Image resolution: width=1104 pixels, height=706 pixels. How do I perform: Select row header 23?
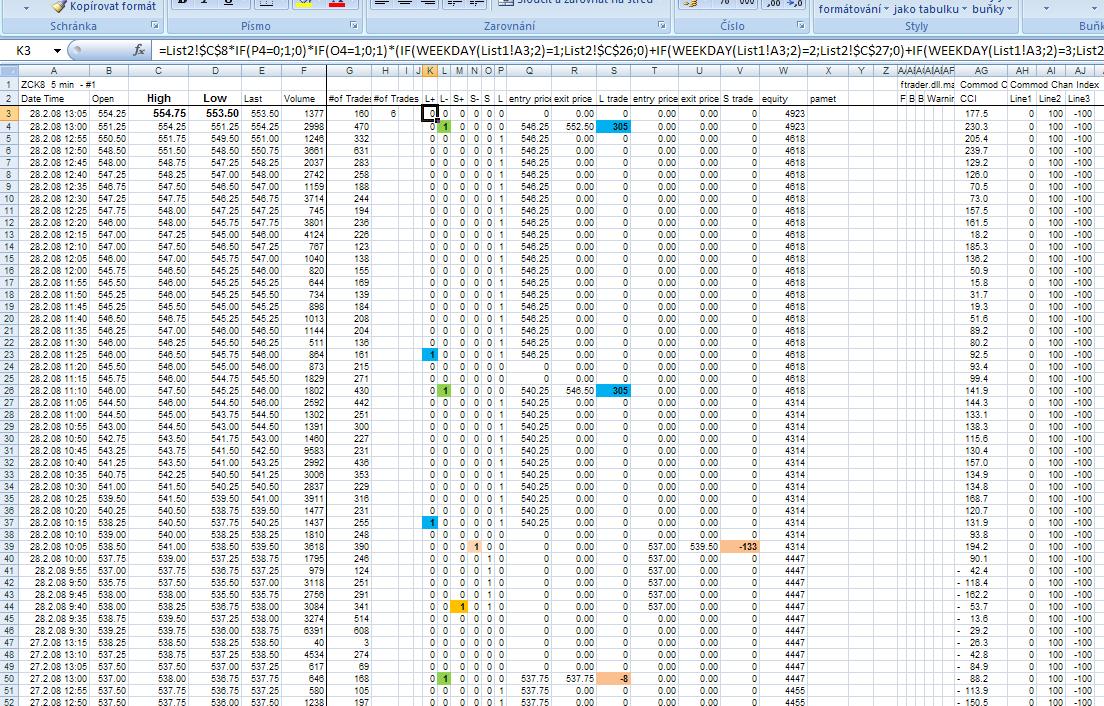pos(7,355)
